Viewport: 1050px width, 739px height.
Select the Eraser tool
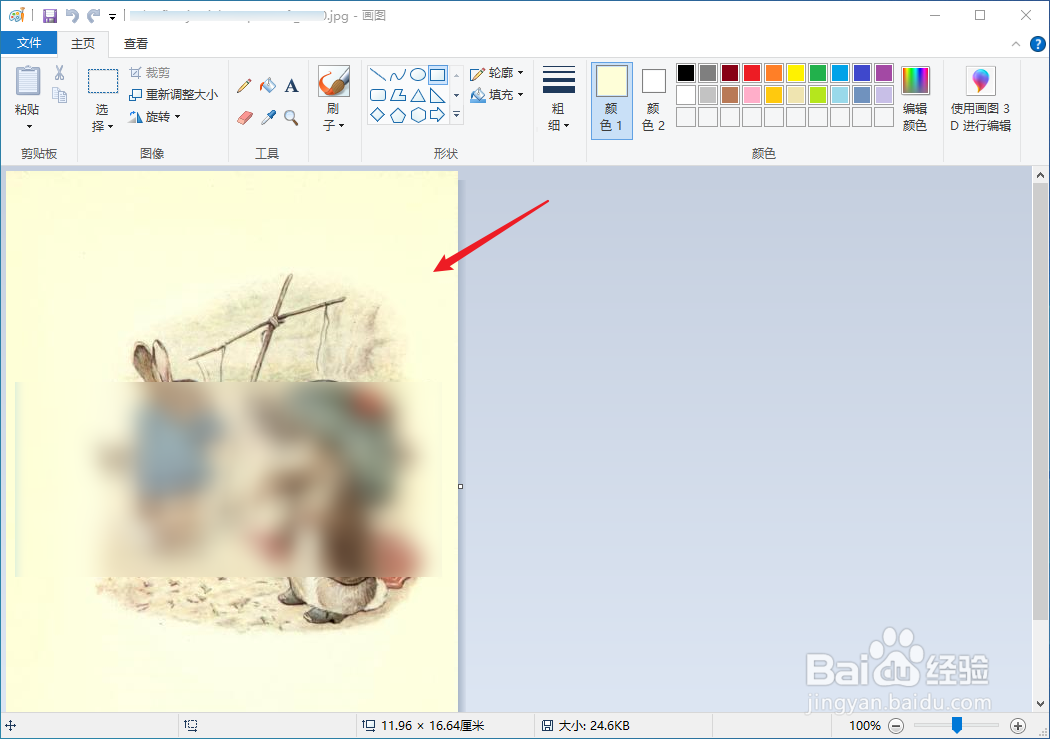coord(244,117)
